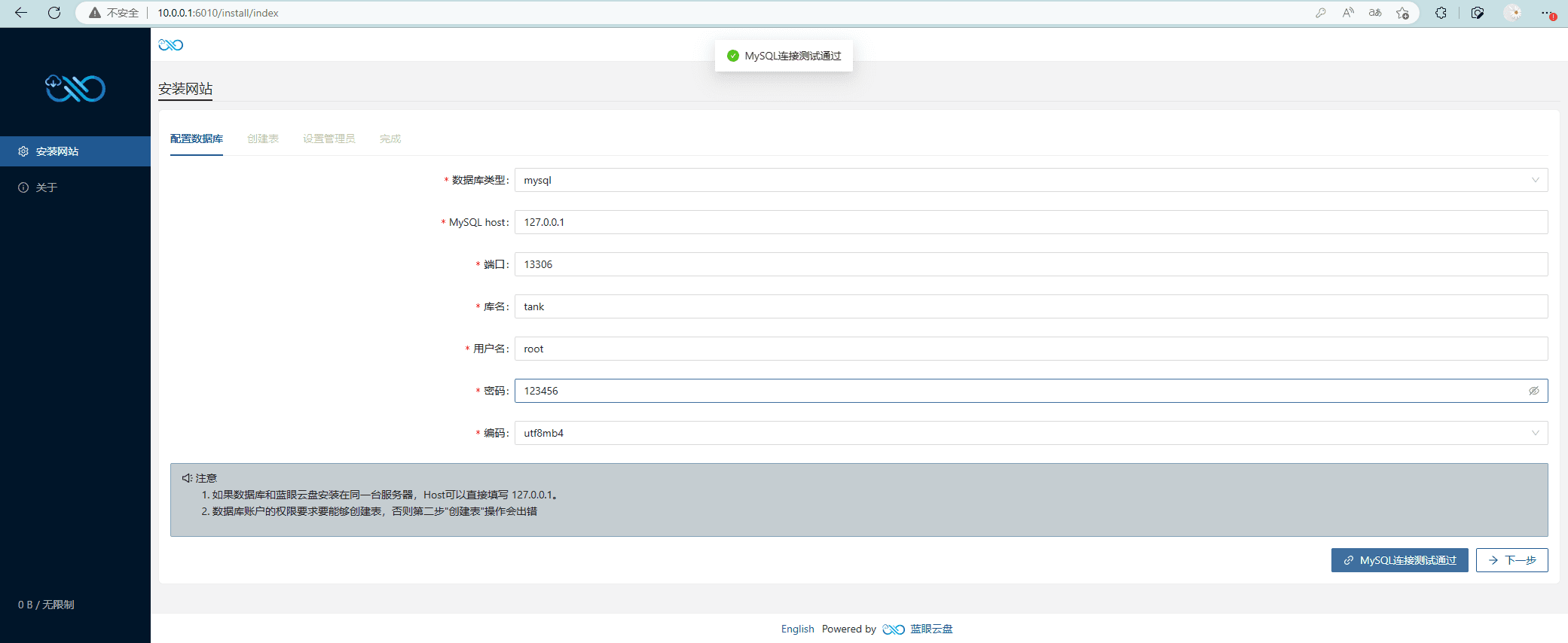Click the MySQL连接测试通过 button
The image size is (1568, 643).
(1399, 560)
